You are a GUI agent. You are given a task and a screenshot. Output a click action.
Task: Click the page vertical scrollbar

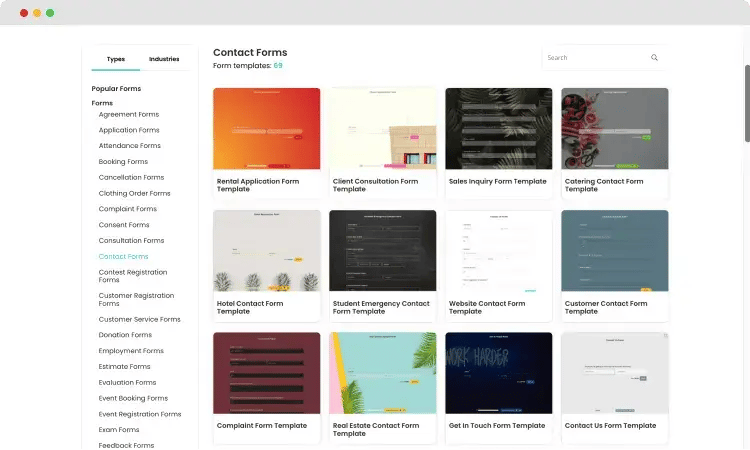tap(746, 105)
